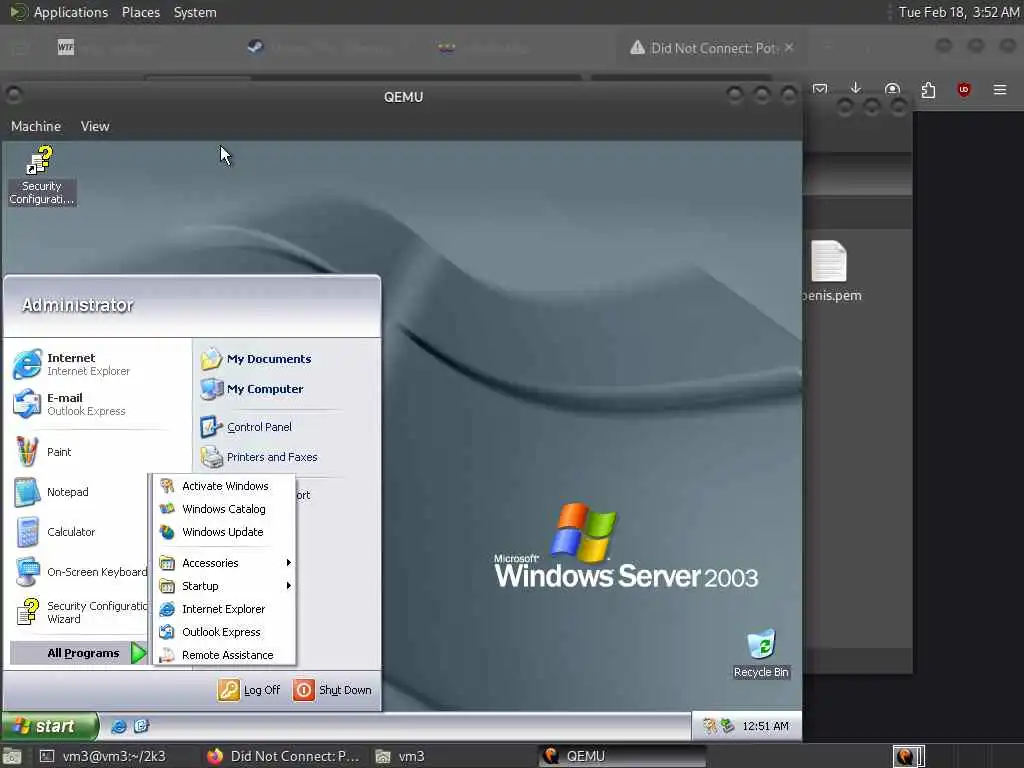Open the Recycle Bin on the desktop
1024x768 pixels.
[x=761, y=654]
